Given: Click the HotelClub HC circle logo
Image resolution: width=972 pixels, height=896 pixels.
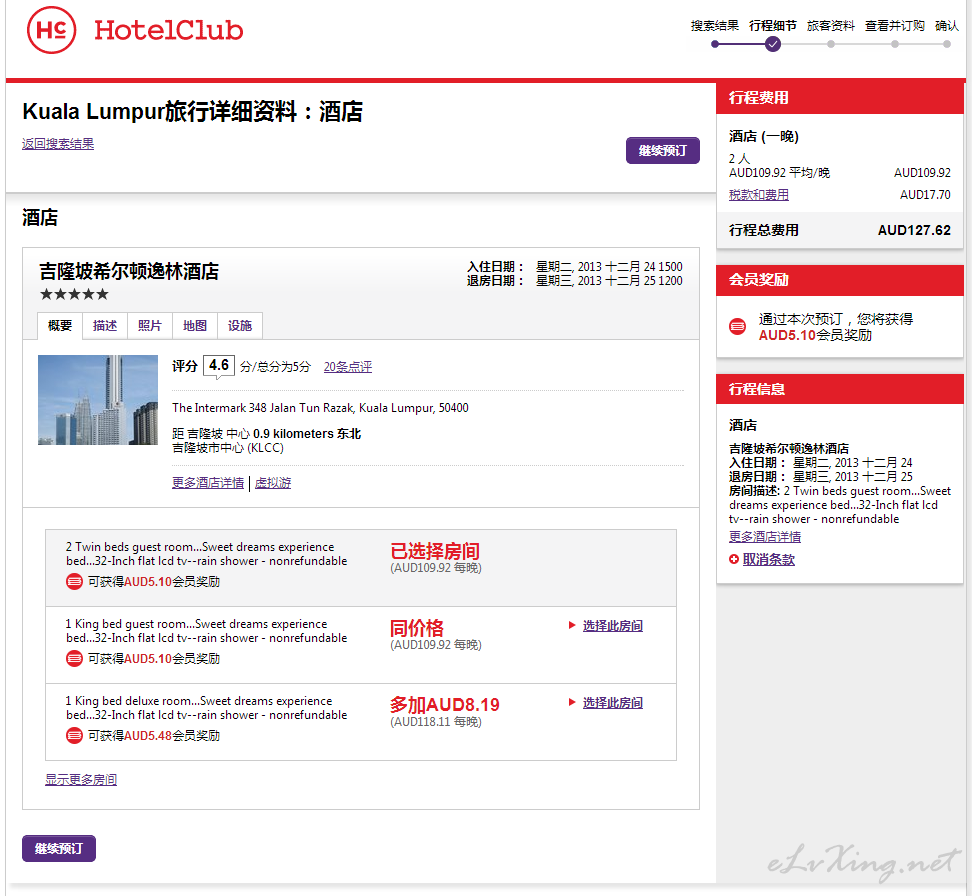Looking at the screenshot, I should coord(51,30).
